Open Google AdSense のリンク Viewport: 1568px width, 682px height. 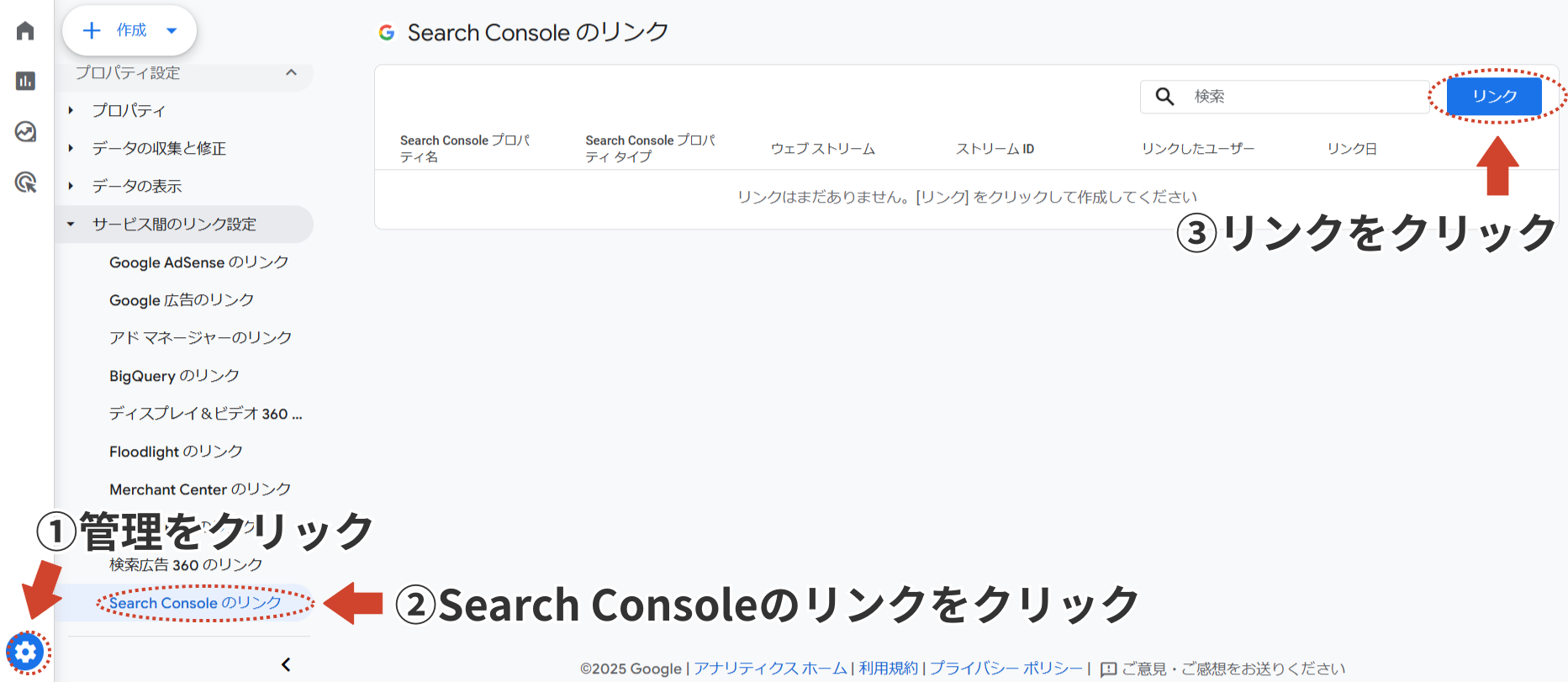(x=198, y=262)
